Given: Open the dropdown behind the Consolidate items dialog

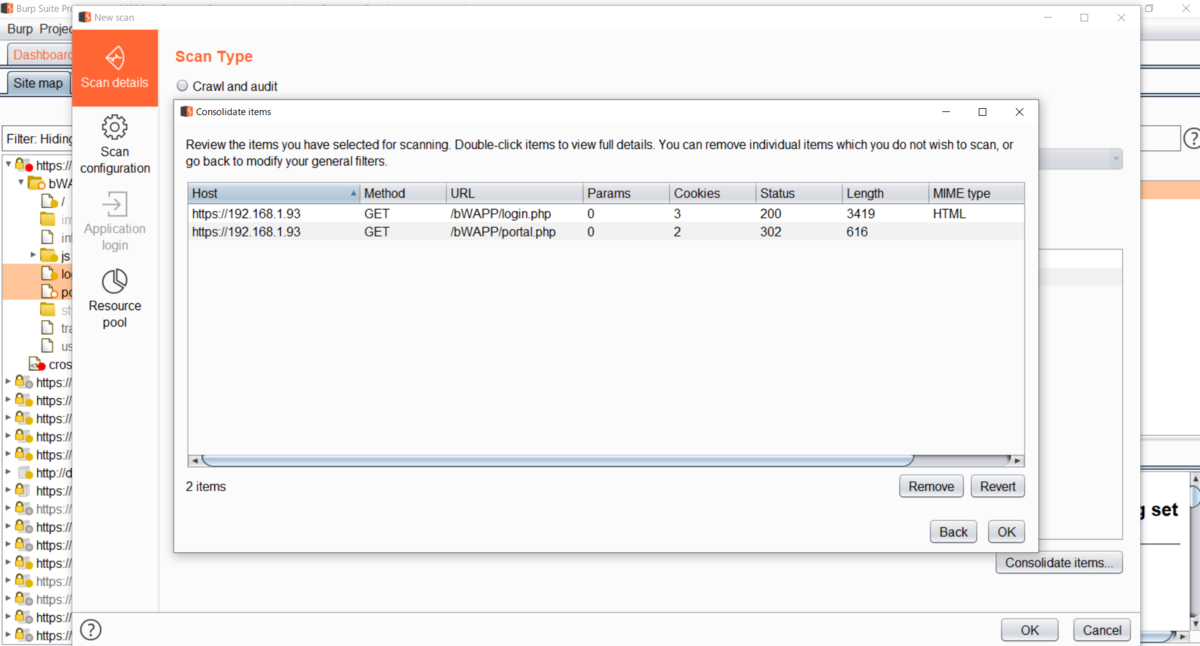Looking at the screenshot, I should click(x=1115, y=159).
